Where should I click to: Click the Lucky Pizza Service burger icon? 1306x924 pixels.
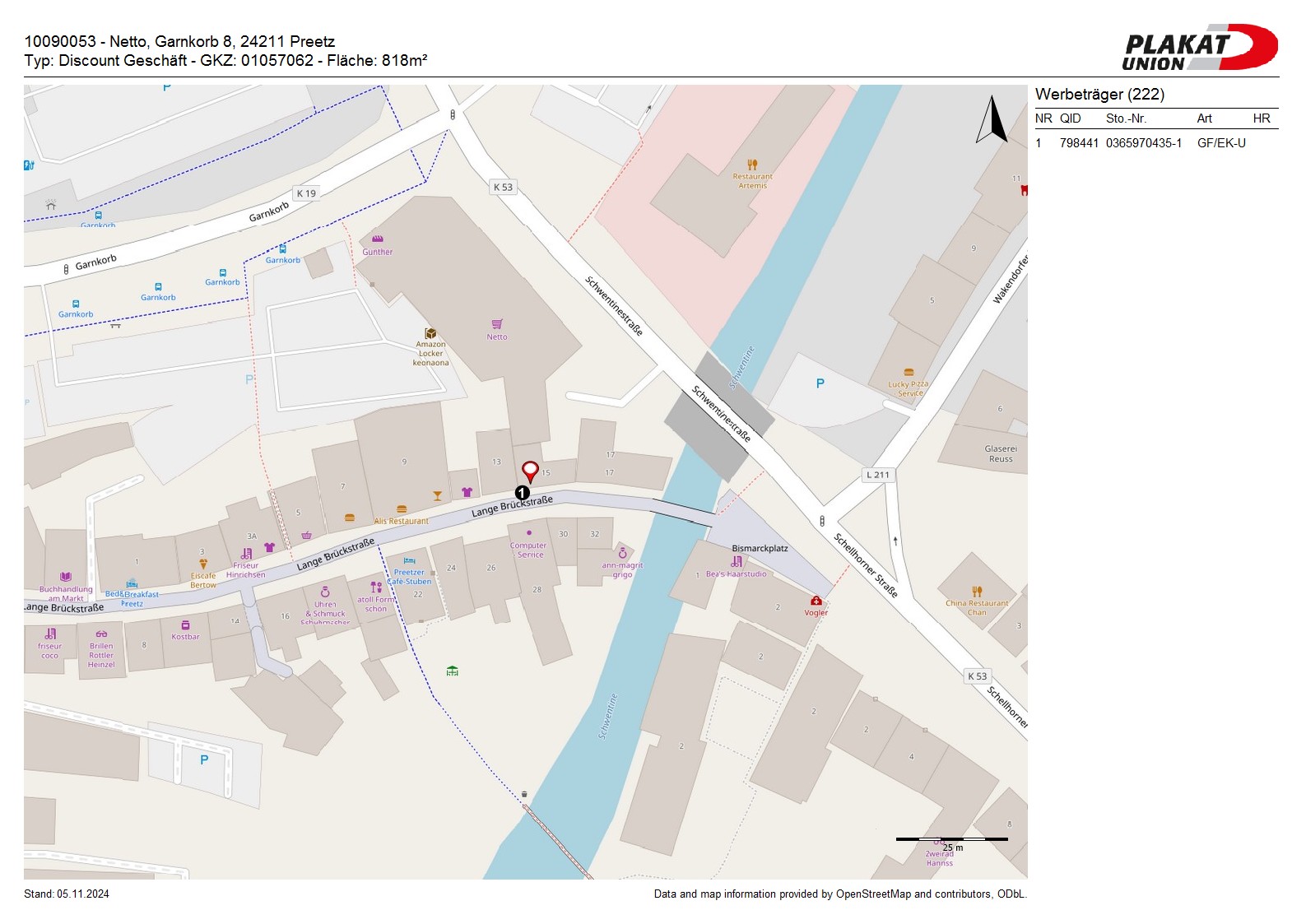(909, 373)
